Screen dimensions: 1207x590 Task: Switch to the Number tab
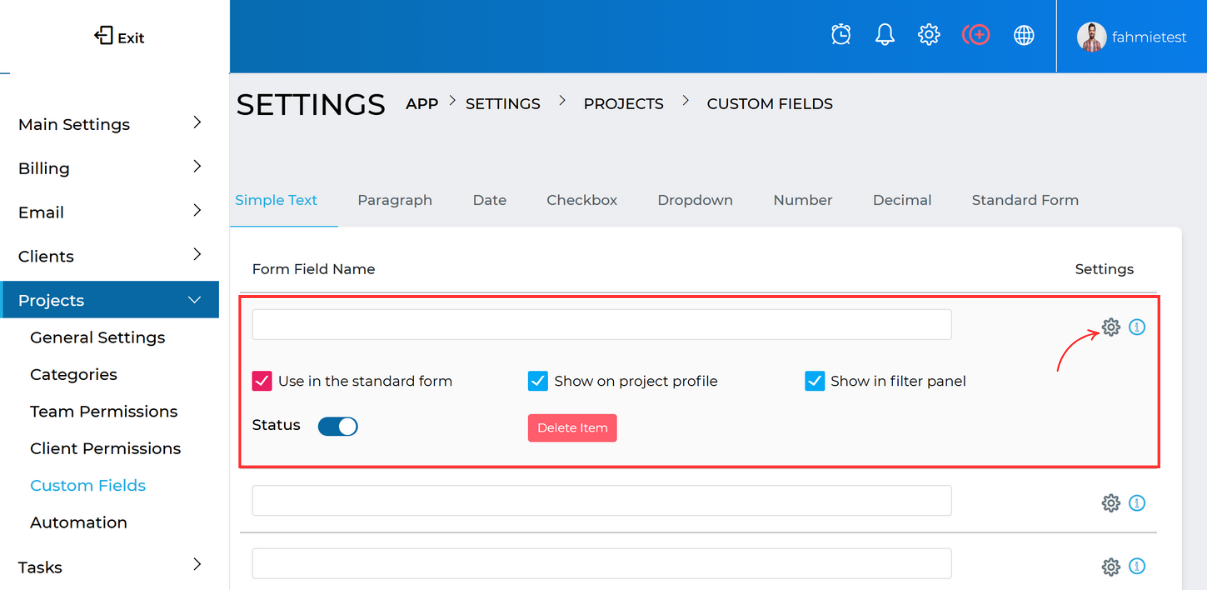click(803, 200)
